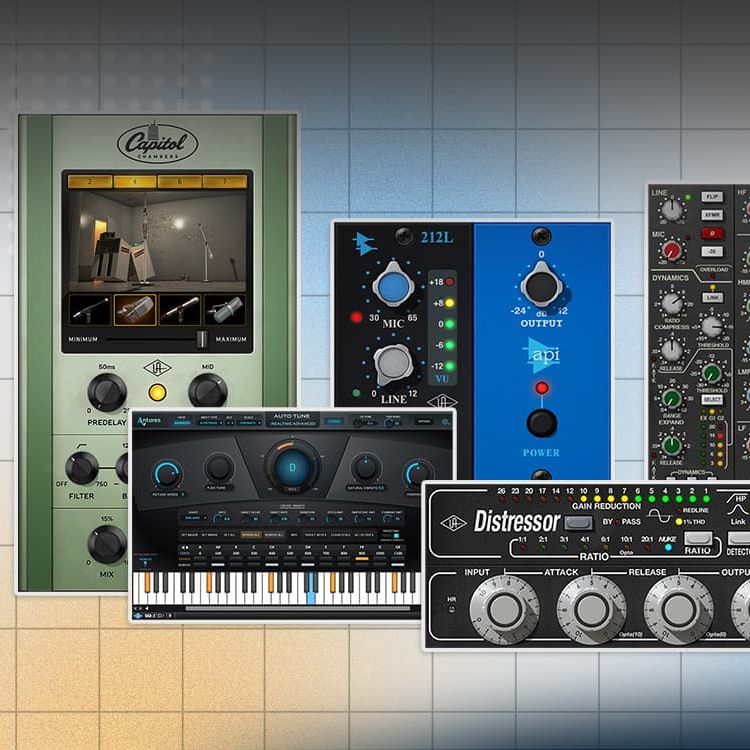Viewport: 750px width, 750px height.
Task: Click the Capitol Chambers logo
Action: [x=157, y=143]
